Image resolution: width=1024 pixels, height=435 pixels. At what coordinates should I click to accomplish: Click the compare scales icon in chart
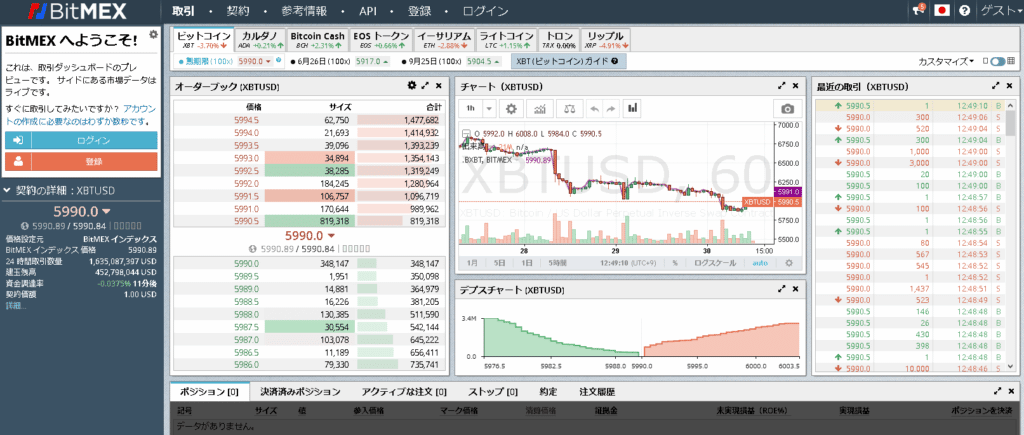tap(569, 108)
